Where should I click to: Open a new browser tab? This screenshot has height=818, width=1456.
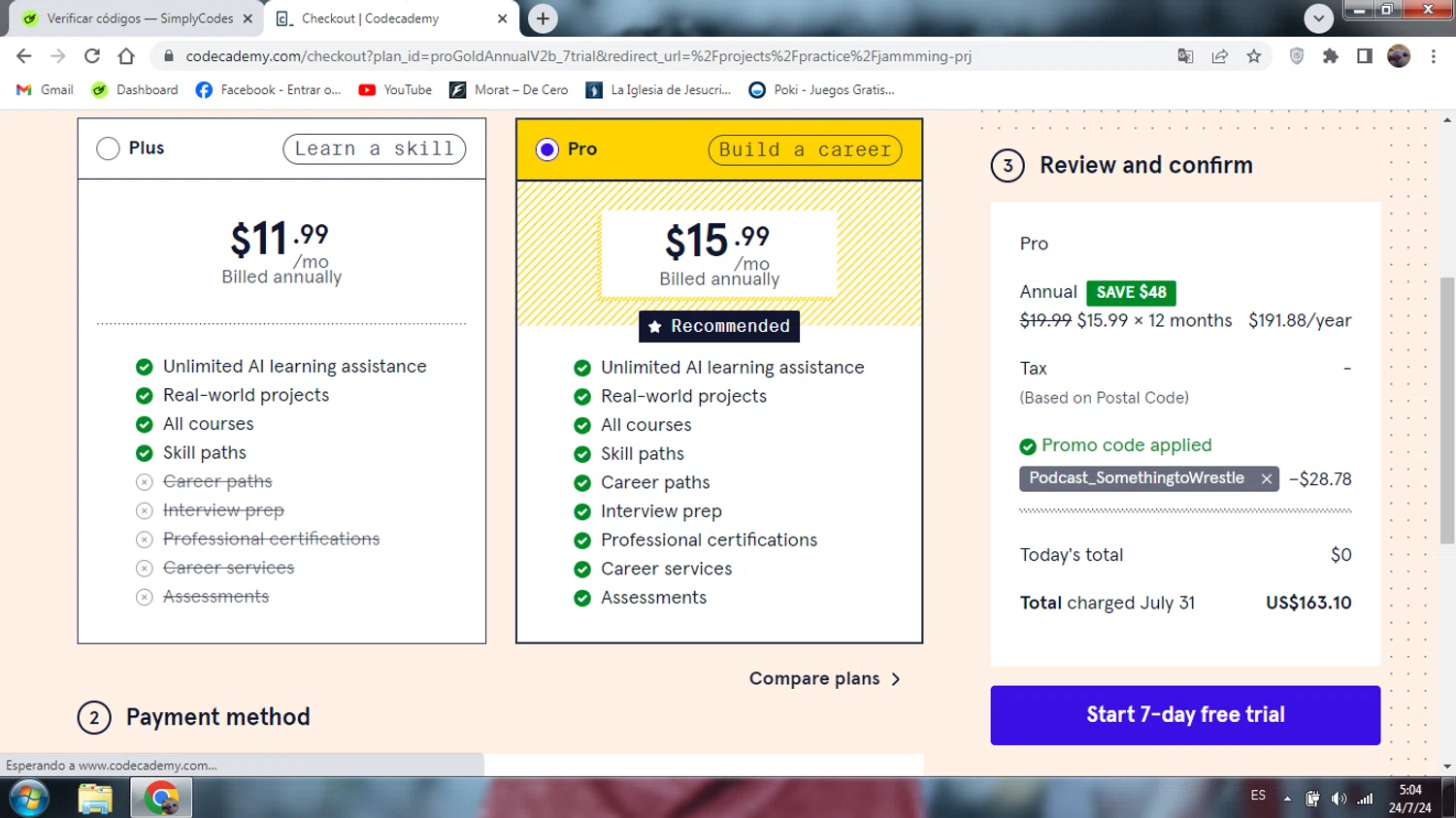[543, 18]
